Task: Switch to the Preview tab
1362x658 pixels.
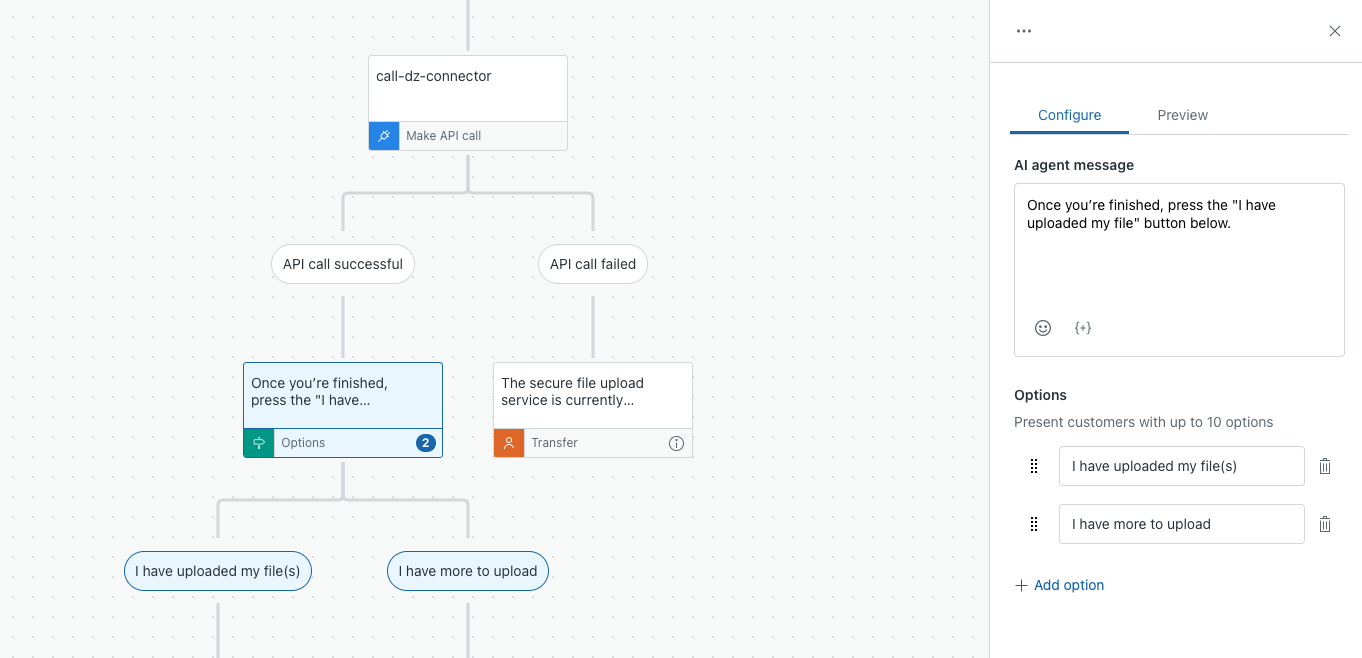Action: [x=1182, y=115]
